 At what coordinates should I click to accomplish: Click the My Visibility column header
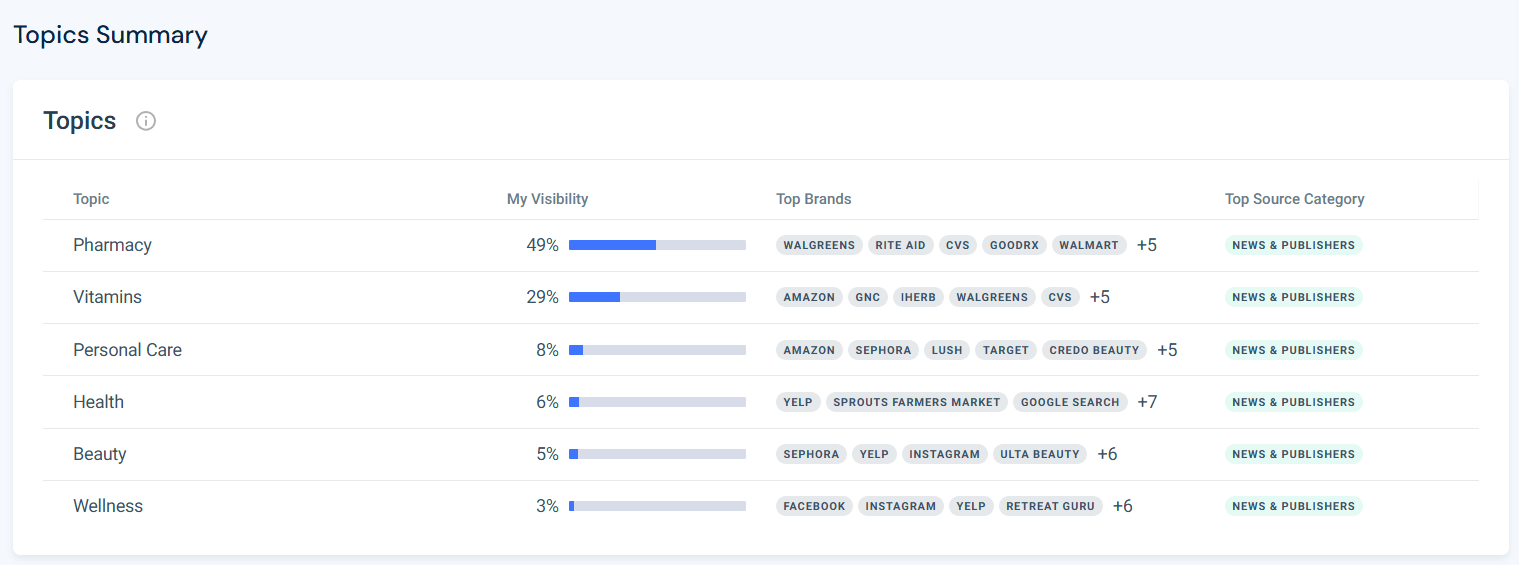tap(547, 199)
